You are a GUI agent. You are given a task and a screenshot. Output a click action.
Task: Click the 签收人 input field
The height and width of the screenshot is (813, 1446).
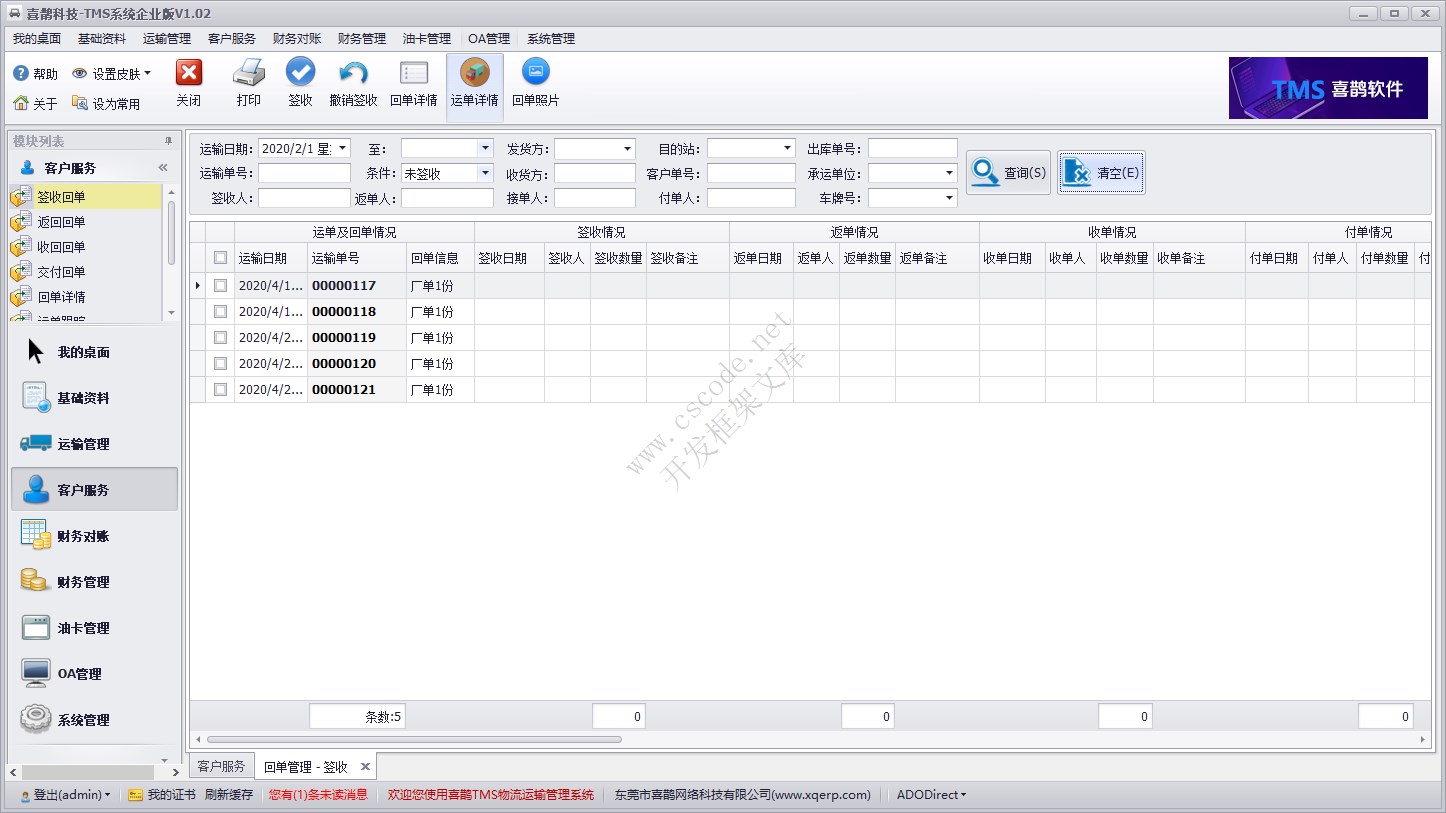click(x=304, y=198)
